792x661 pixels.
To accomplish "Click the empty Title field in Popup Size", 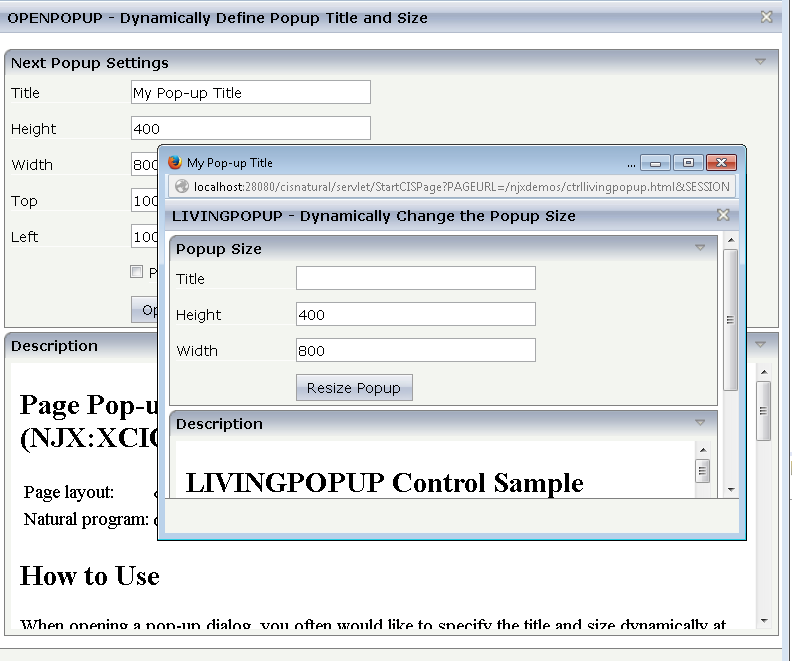I will (x=416, y=278).
